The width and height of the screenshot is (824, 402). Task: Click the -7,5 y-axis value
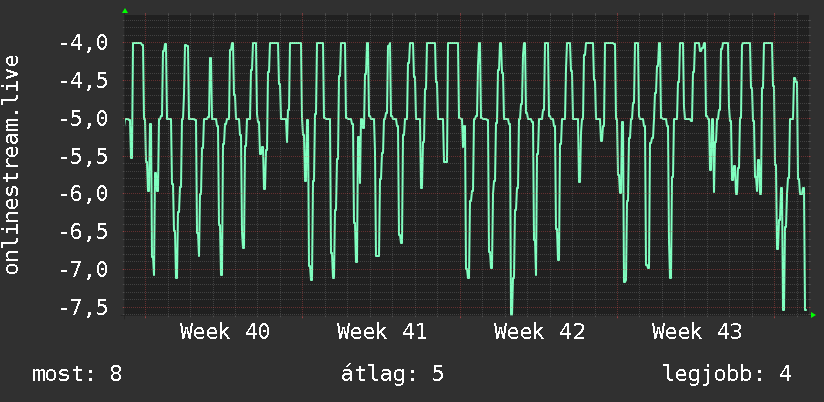(84, 307)
